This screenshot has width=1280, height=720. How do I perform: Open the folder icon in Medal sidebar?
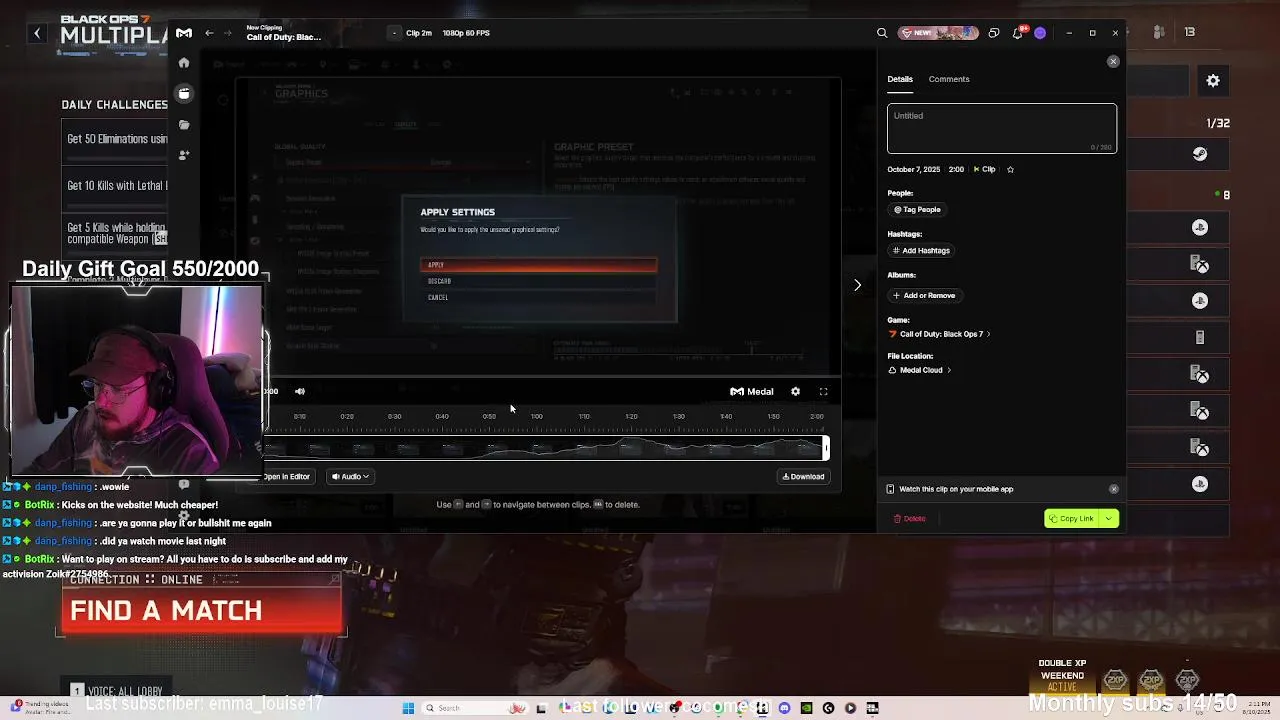[x=184, y=125]
